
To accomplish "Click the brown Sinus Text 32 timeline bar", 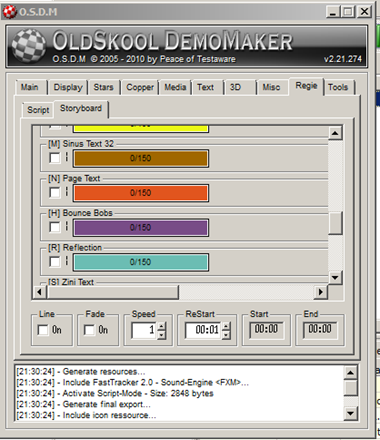I will (x=141, y=158).
